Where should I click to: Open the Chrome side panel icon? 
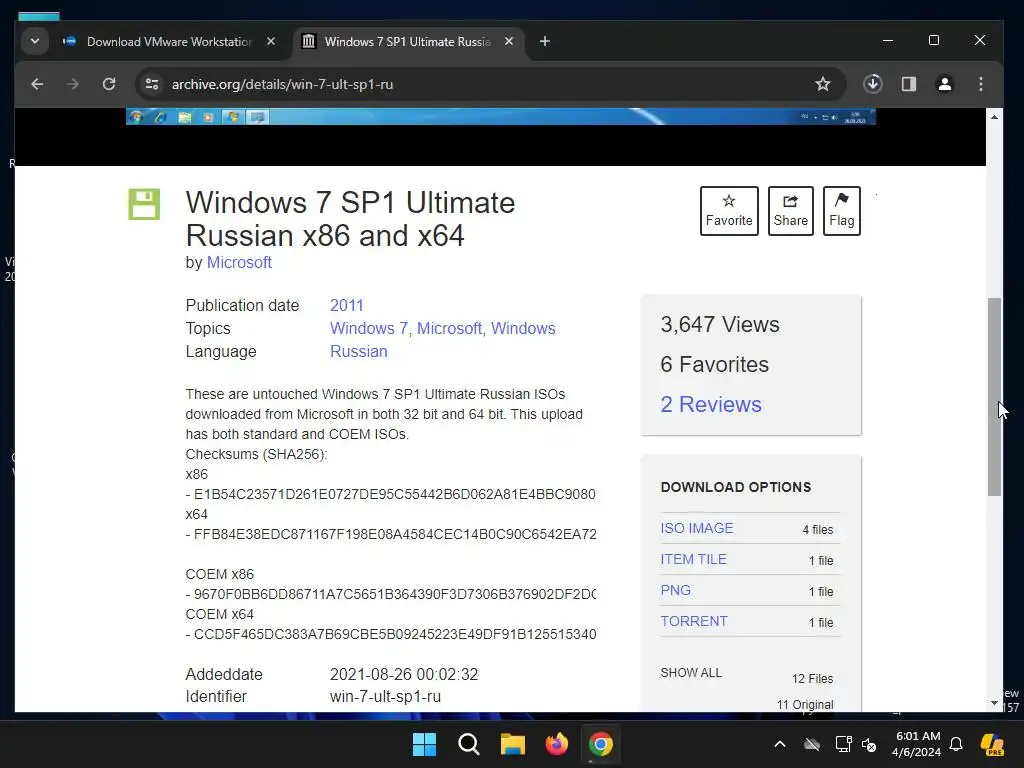(x=909, y=84)
